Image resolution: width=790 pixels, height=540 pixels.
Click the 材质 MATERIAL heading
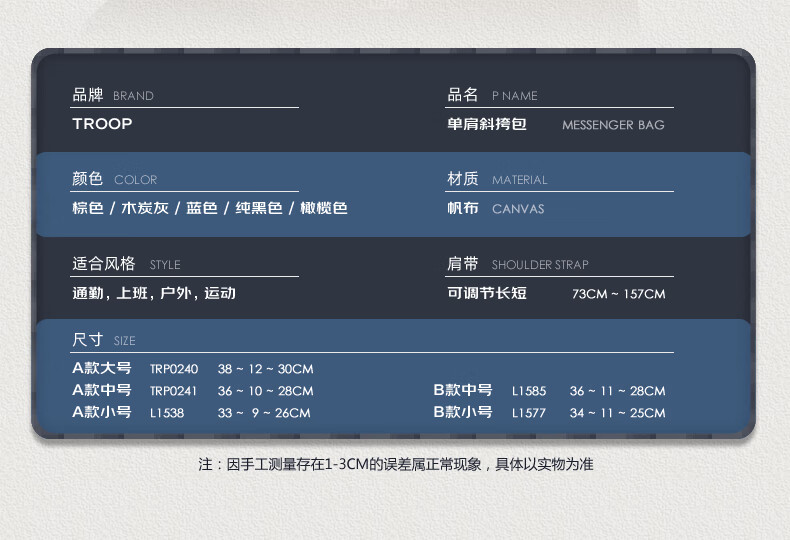point(497,179)
